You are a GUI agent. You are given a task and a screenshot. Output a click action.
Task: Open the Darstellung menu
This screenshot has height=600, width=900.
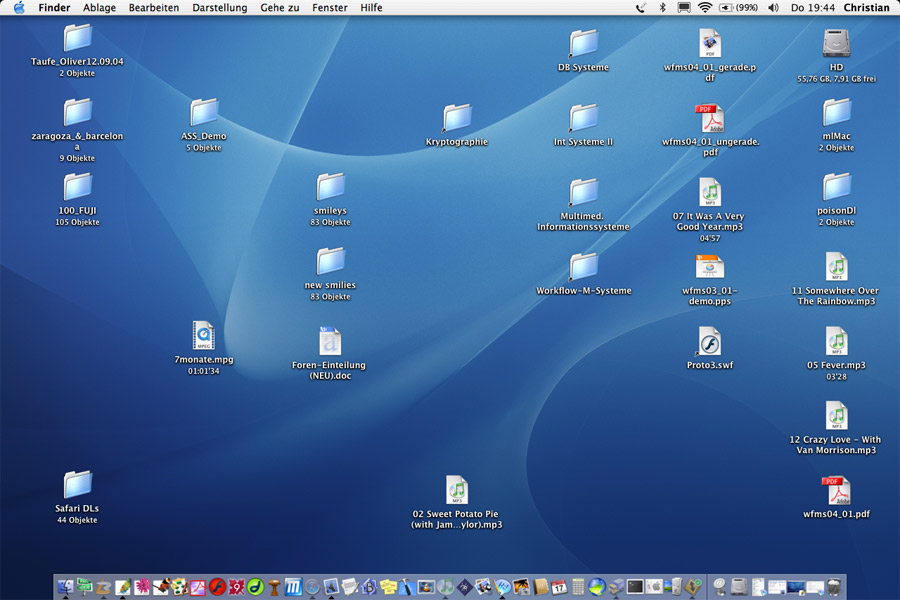[219, 8]
